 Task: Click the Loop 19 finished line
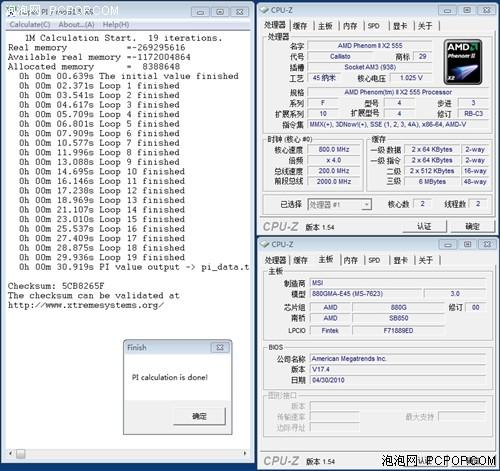(102, 257)
